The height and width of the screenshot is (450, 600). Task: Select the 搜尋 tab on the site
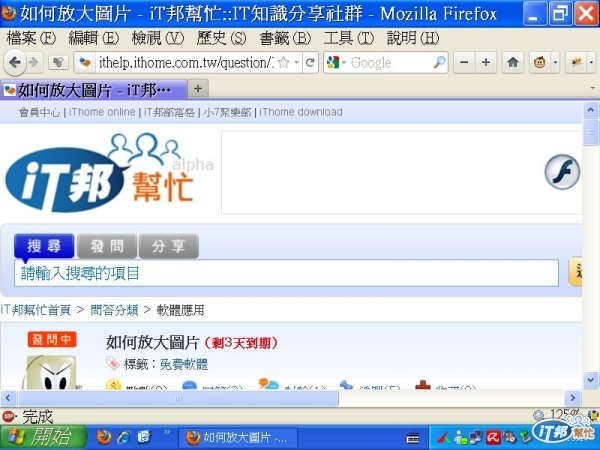click(x=44, y=246)
